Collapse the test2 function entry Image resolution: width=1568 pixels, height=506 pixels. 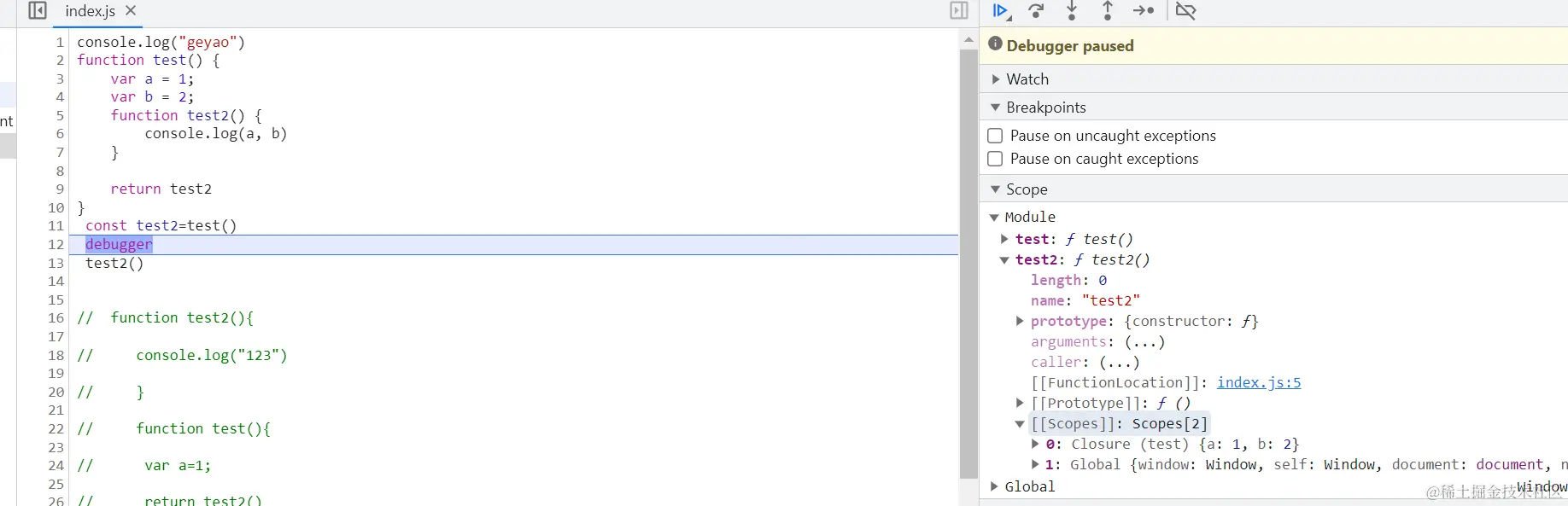click(1004, 259)
